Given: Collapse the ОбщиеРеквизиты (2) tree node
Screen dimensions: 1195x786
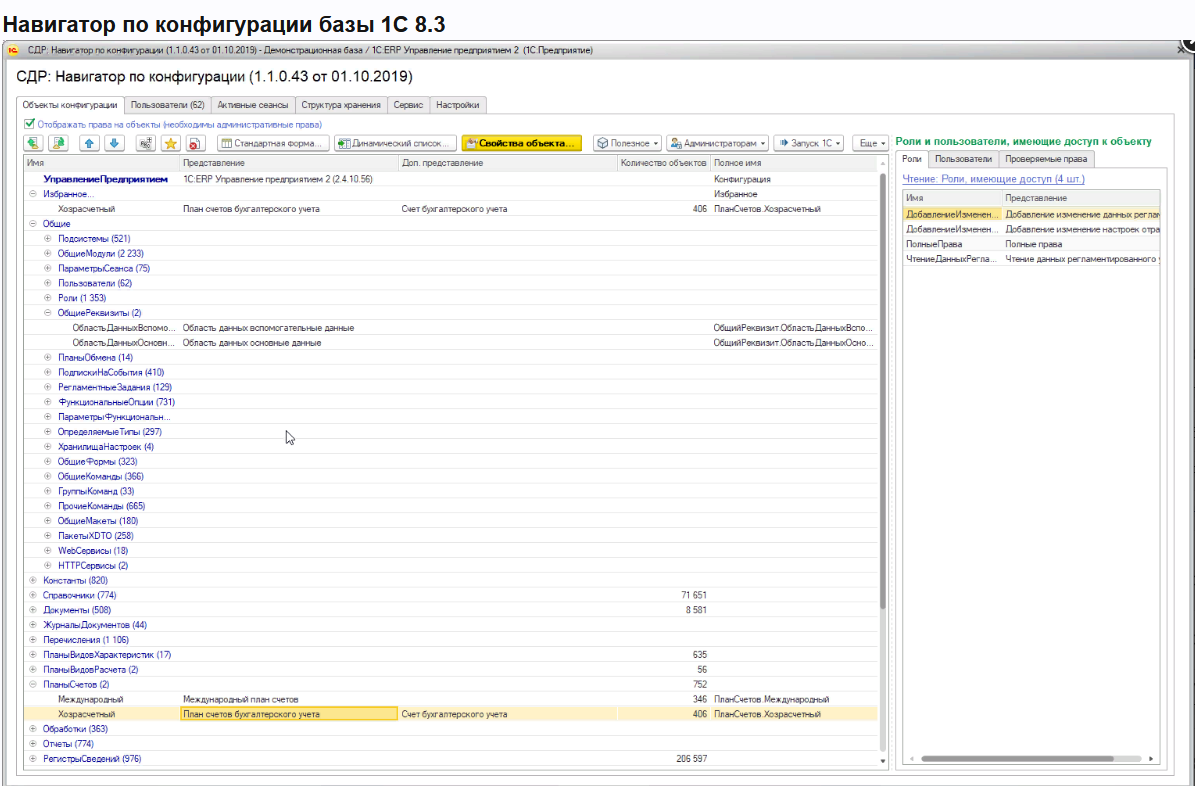Looking at the screenshot, I should 47,313.
